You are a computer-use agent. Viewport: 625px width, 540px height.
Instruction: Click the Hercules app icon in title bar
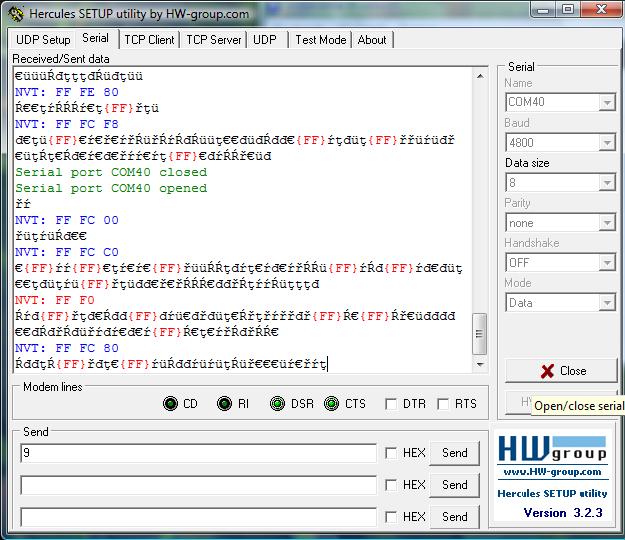click(x=16, y=14)
